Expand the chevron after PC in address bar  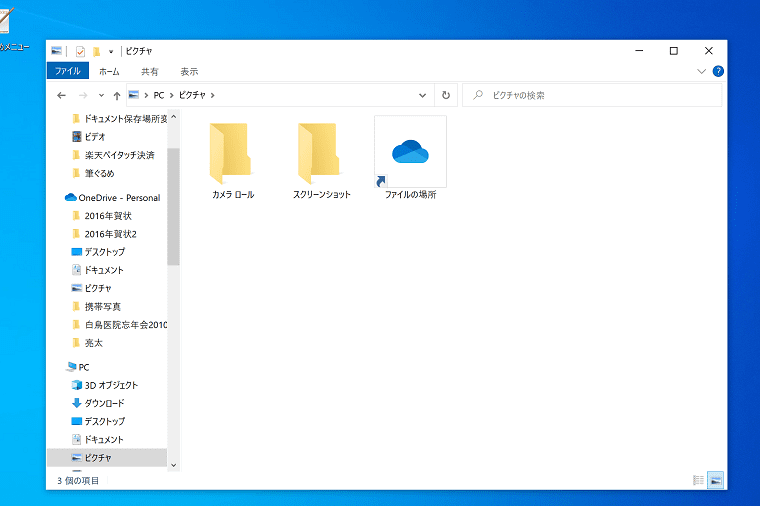[x=172, y=95]
